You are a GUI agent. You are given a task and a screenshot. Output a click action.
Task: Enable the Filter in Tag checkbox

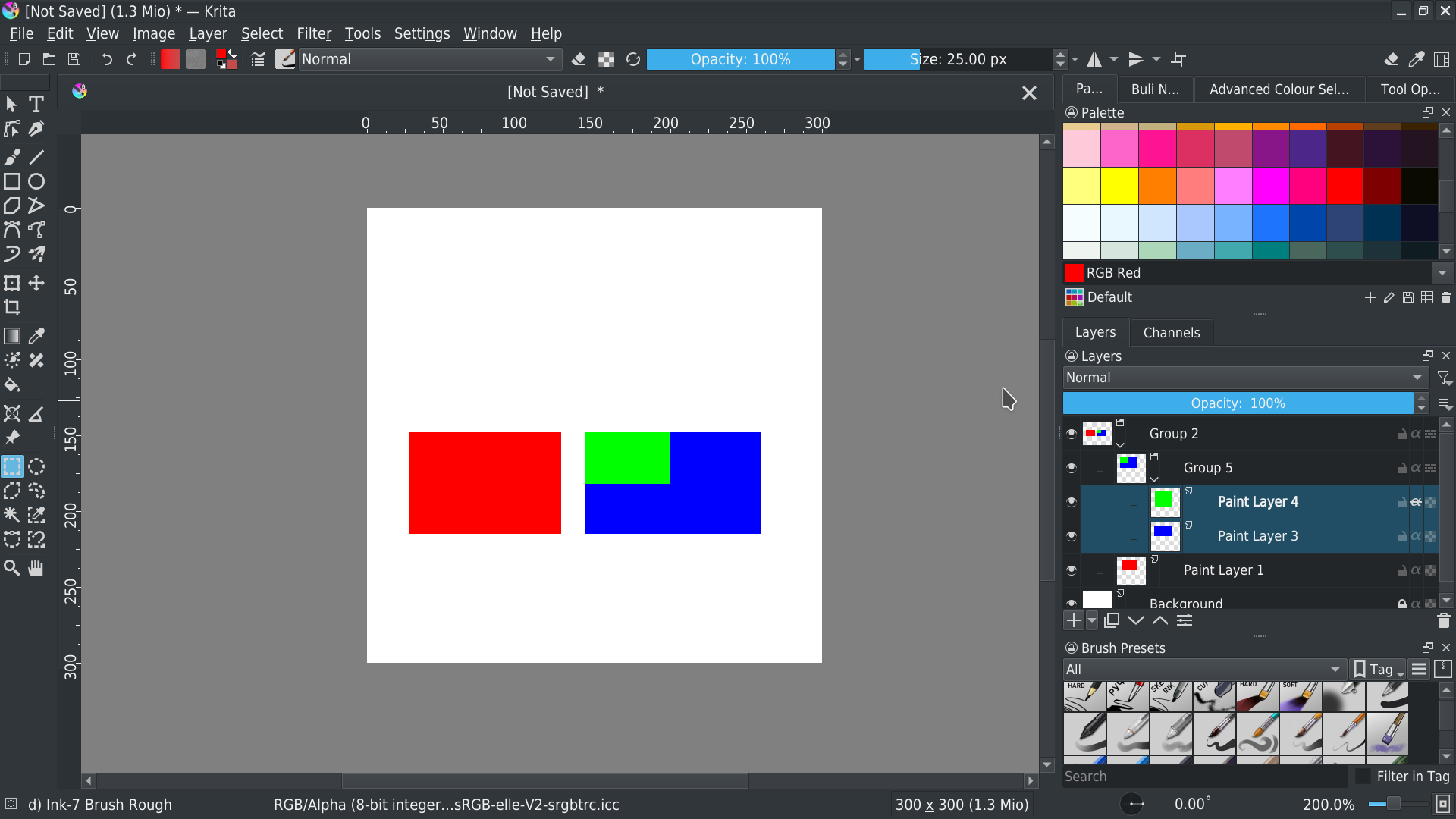(1363, 777)
